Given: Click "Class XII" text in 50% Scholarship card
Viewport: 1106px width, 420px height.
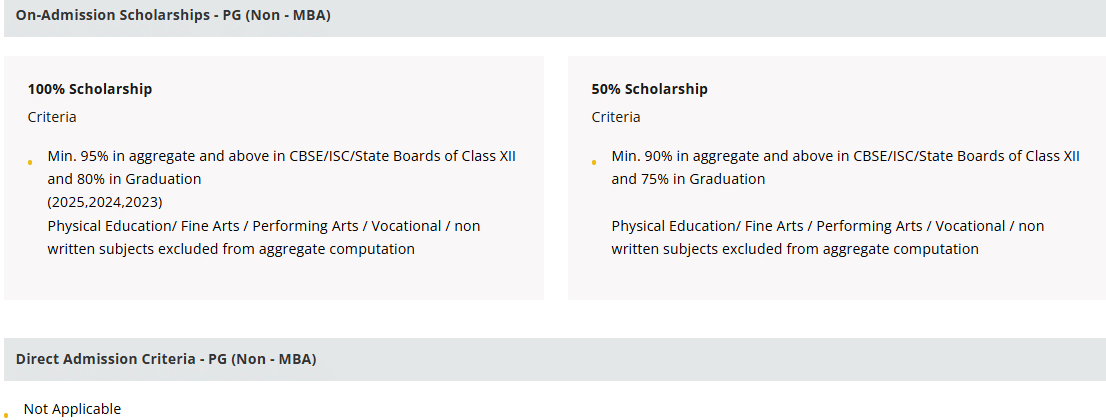Looking at the screenshot, I should coord(1053,156).
